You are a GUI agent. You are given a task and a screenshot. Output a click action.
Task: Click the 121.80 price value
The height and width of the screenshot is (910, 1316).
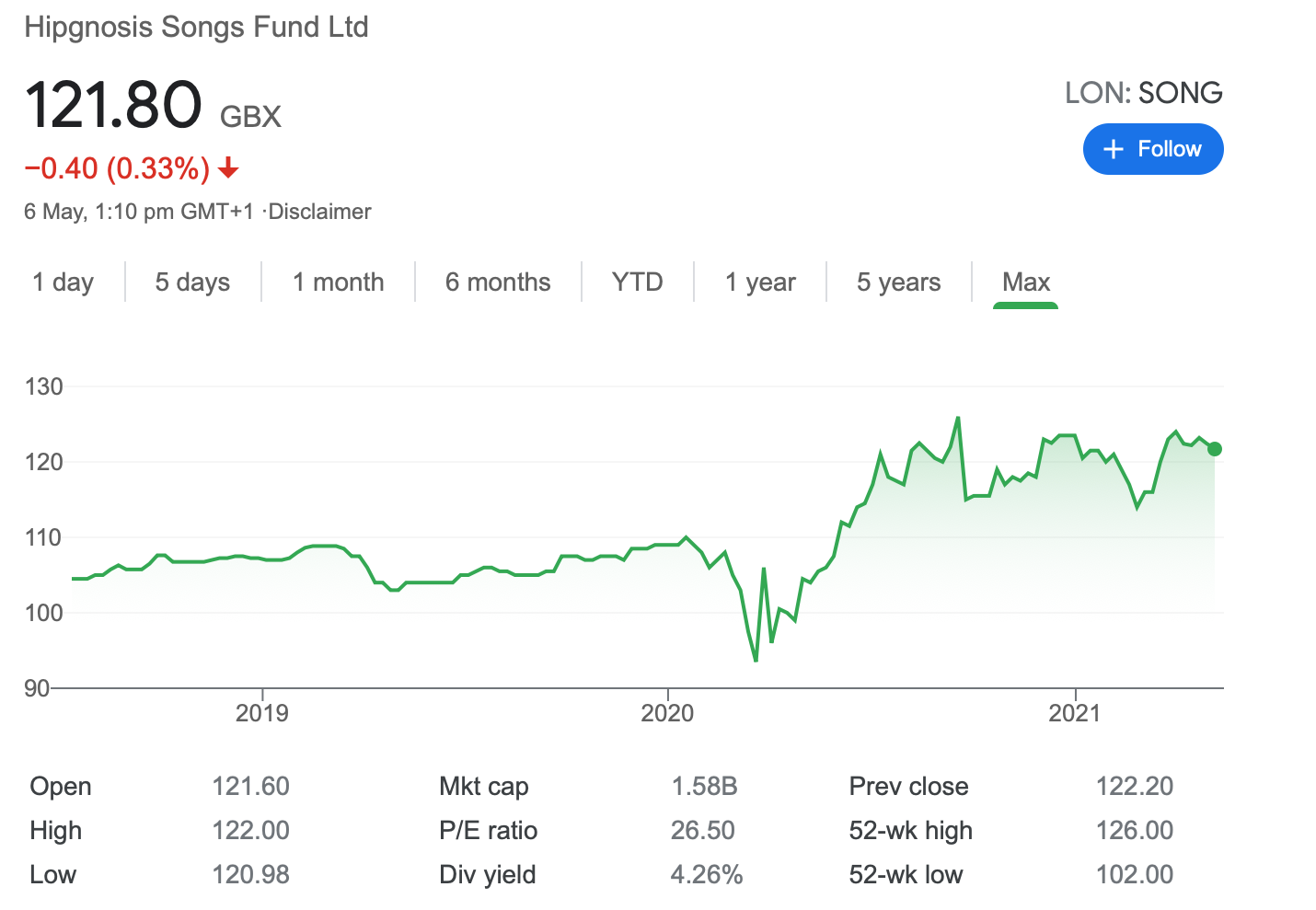coord(112,104)
